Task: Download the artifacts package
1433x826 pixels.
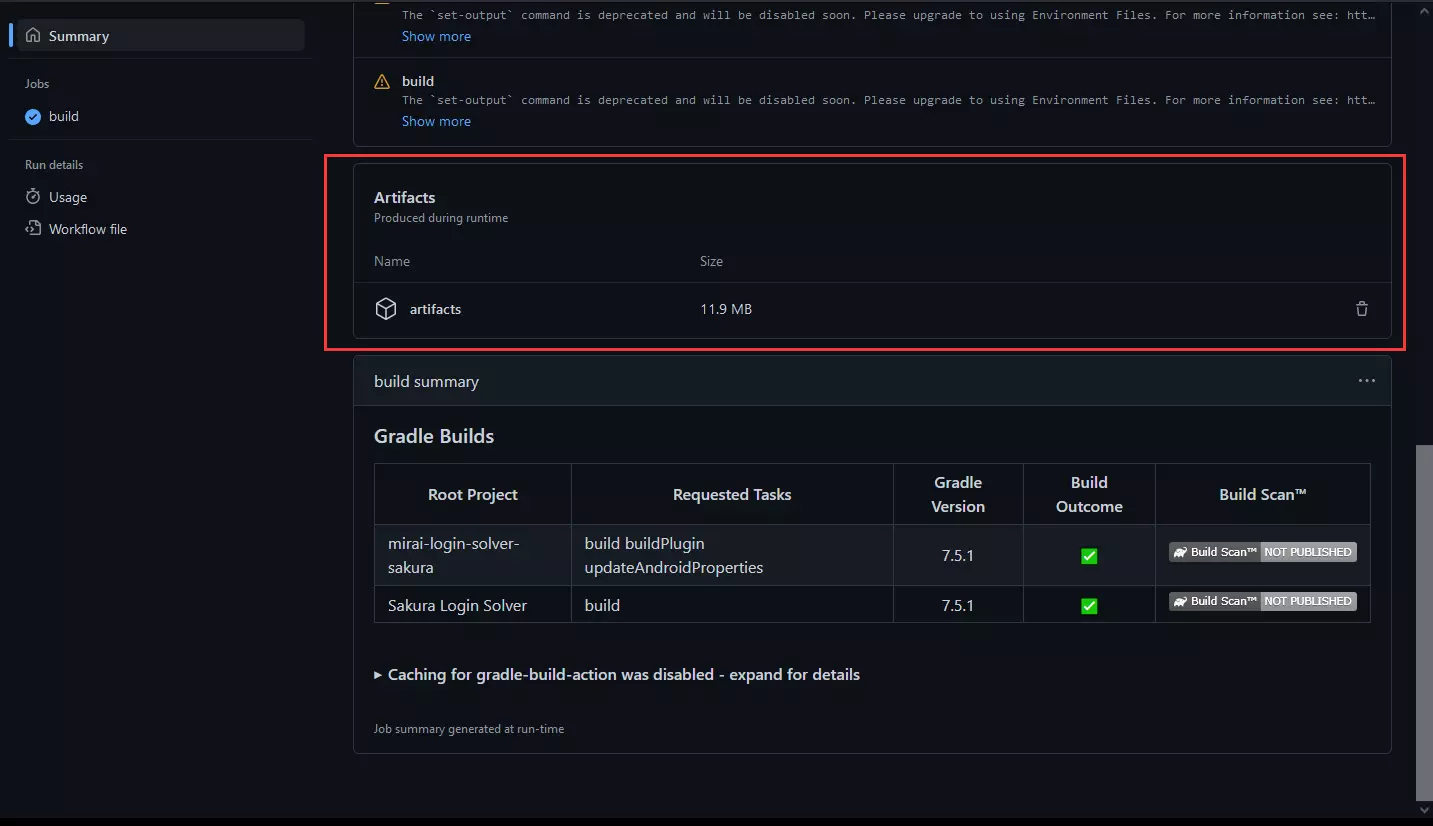Action: [x=435, y=309]
